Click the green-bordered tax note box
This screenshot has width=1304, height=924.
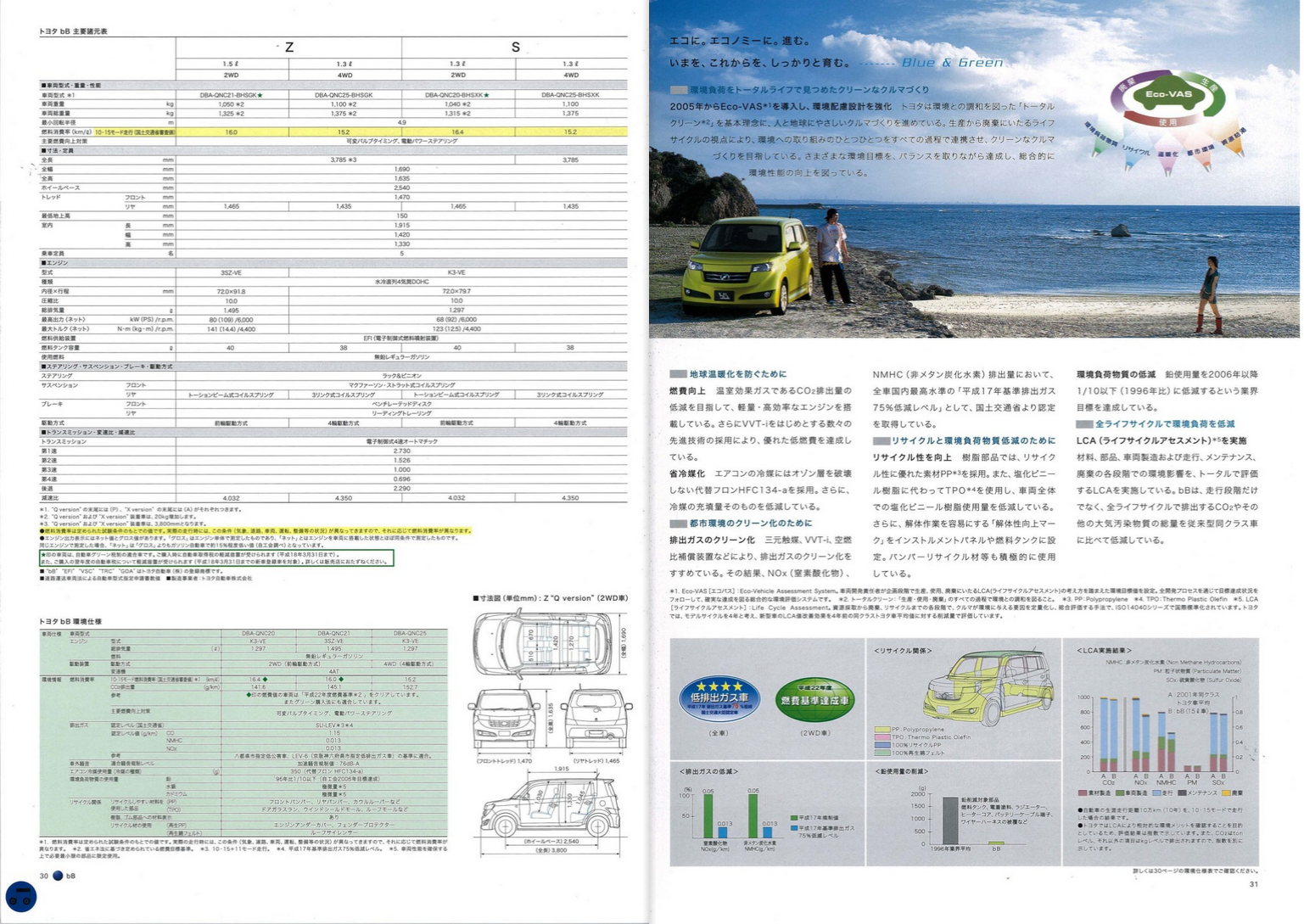click(216, 557)
